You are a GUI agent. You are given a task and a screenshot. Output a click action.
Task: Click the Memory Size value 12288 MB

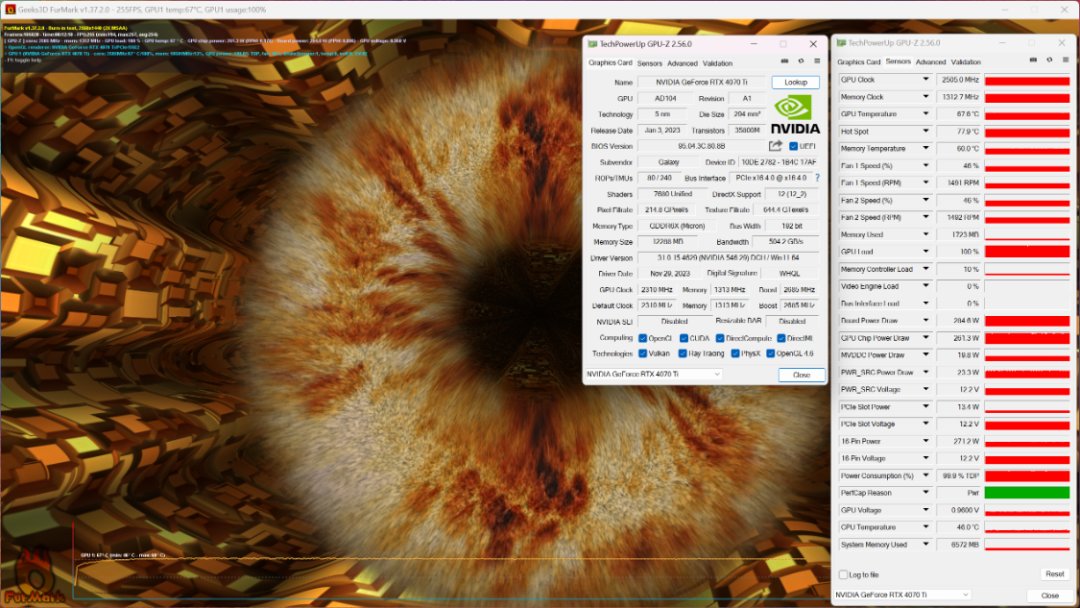click(x=668, y=242)
